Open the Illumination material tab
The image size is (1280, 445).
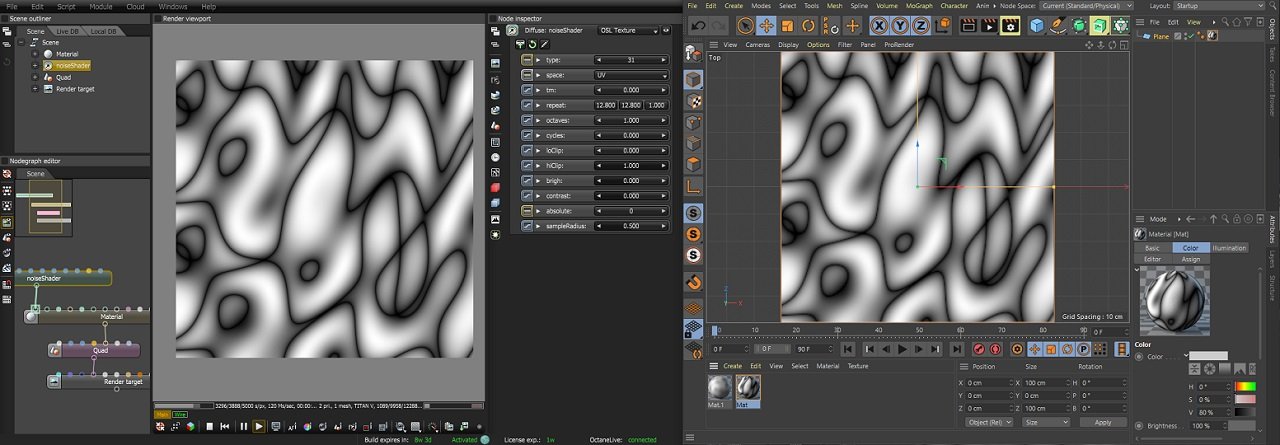point(1229,248)
